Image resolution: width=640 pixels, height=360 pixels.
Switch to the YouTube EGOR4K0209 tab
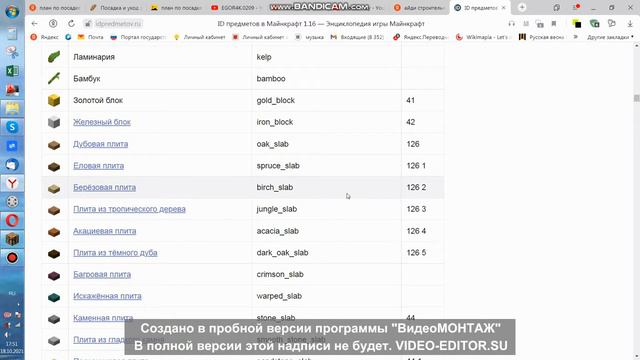pos(238,8)
